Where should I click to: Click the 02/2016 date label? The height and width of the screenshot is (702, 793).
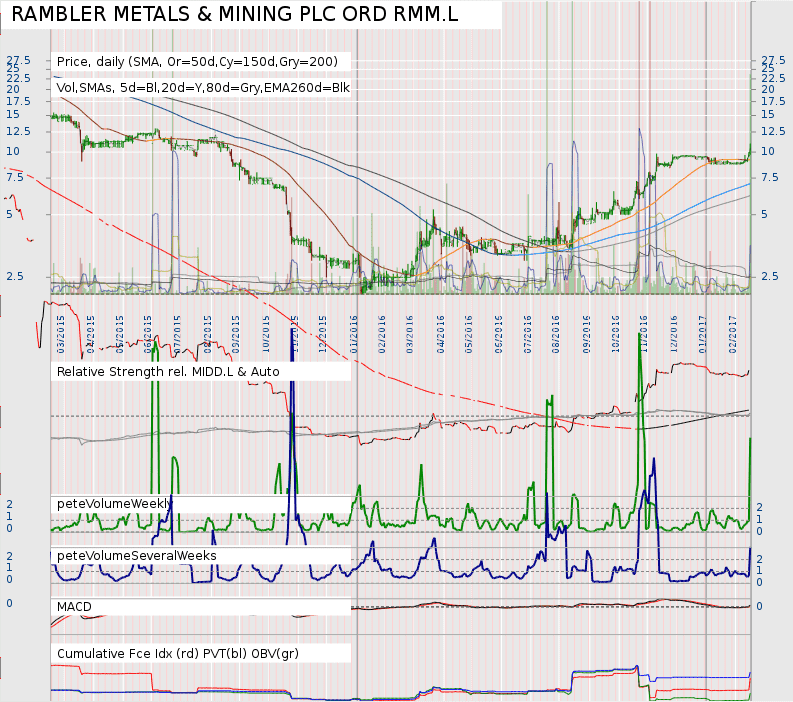tap(382, 334)
